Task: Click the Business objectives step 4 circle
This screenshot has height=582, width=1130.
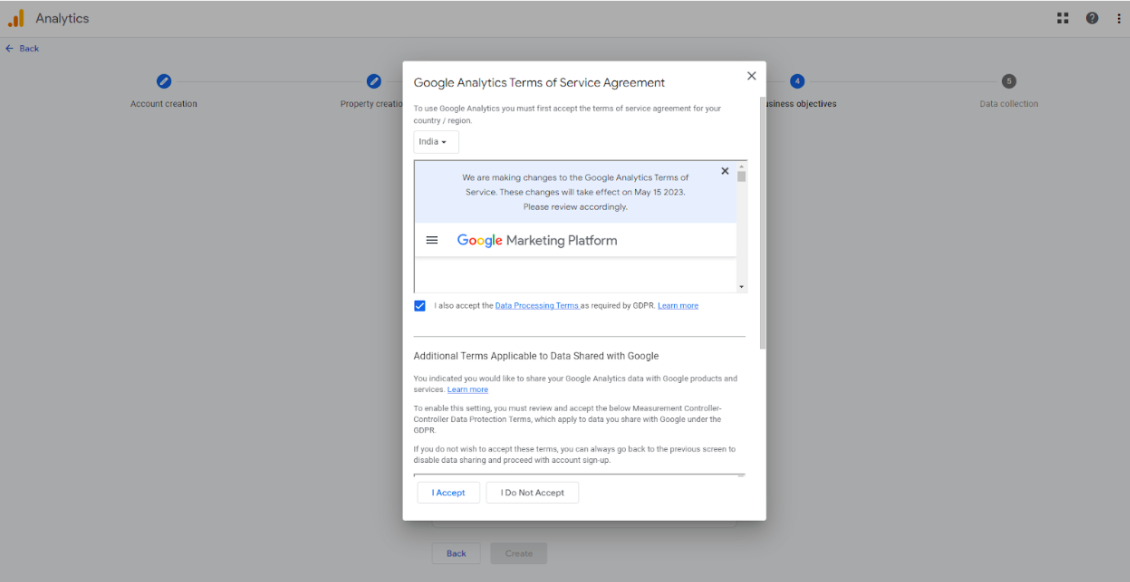Action: pos(797,81)
